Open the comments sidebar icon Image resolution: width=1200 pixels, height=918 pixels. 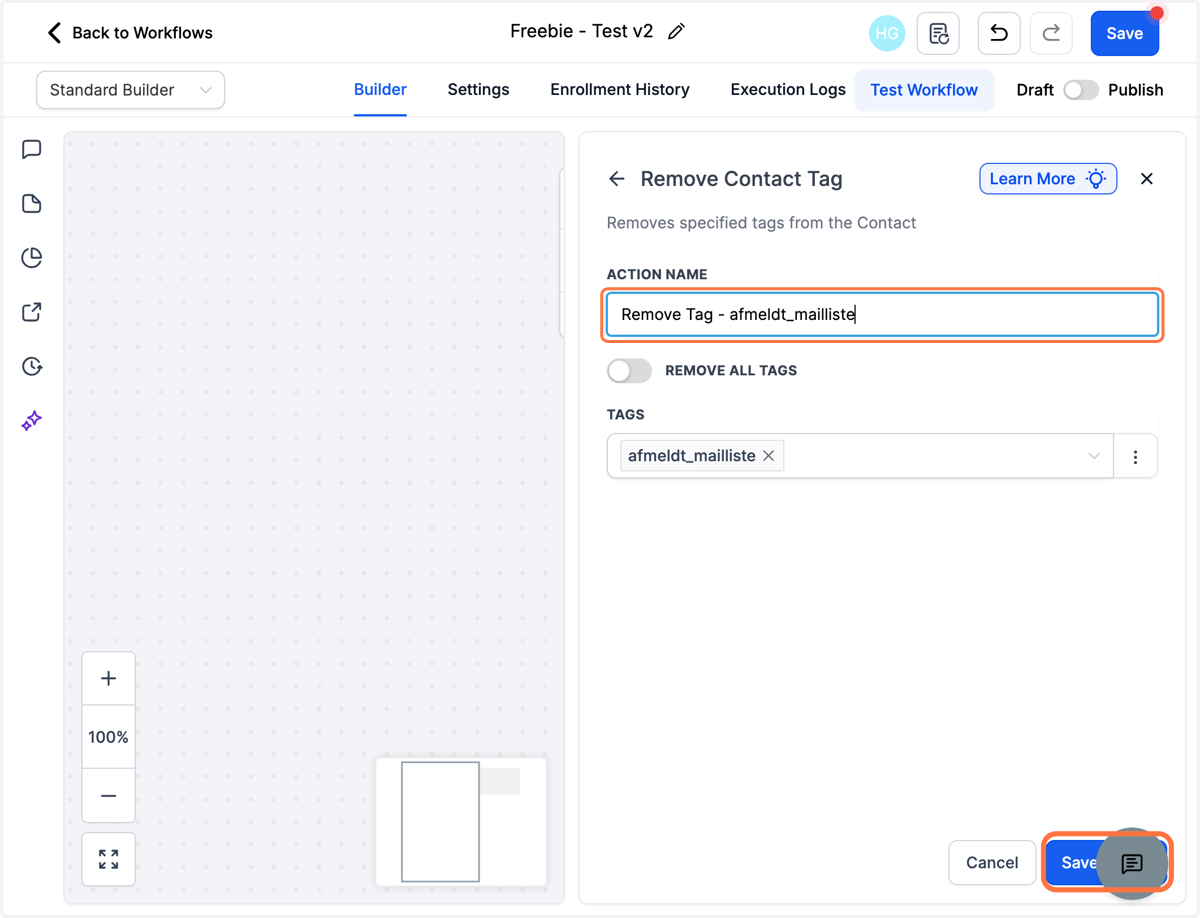(x=32, y=150)
